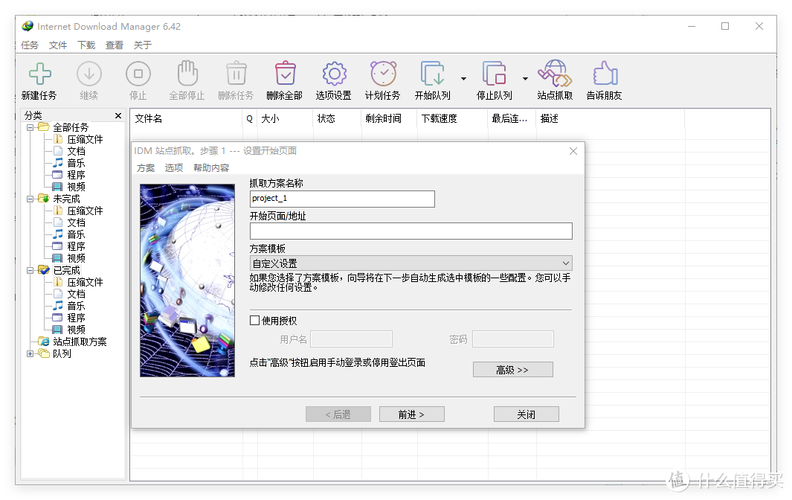Open 停止队列 dropdown arrow

[x=525, y=79]
